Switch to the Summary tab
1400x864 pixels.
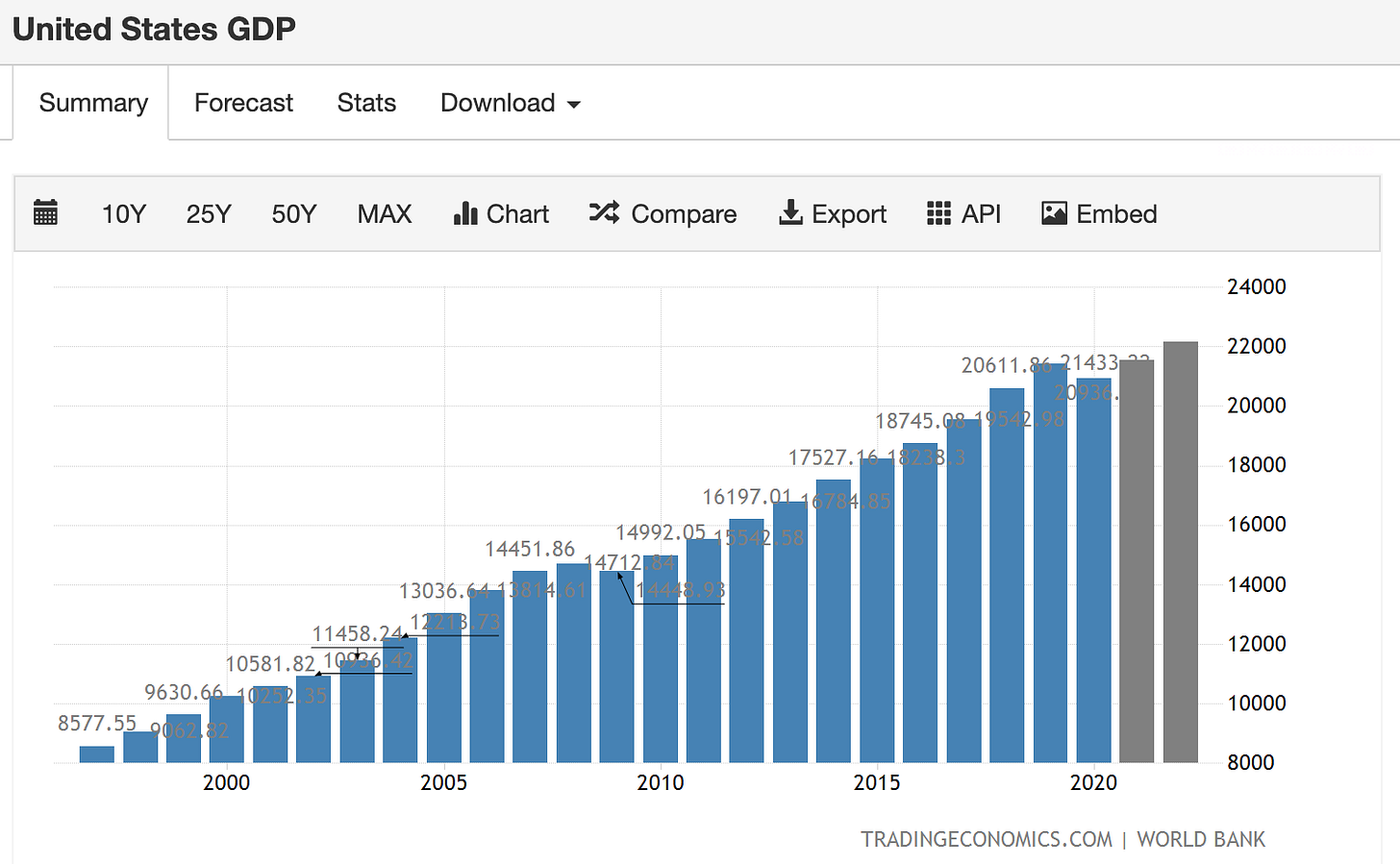click(93, 103)
